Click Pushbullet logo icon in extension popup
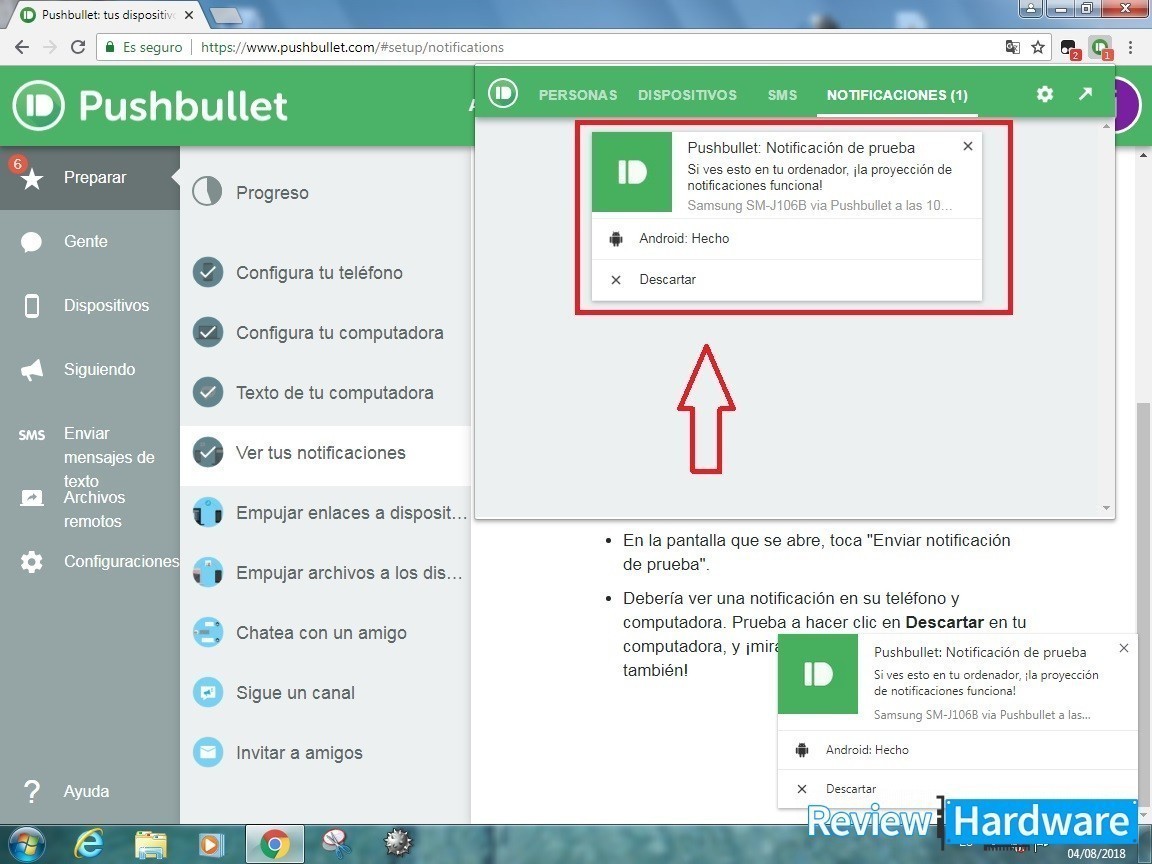The image size is (1152, 864). 503,93
